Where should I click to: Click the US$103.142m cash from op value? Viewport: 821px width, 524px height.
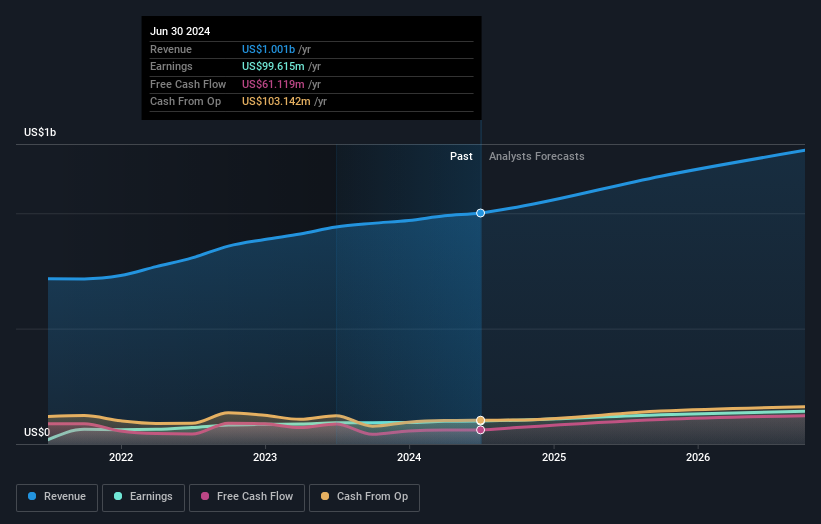pyautogui.click(x=276, y=102)
